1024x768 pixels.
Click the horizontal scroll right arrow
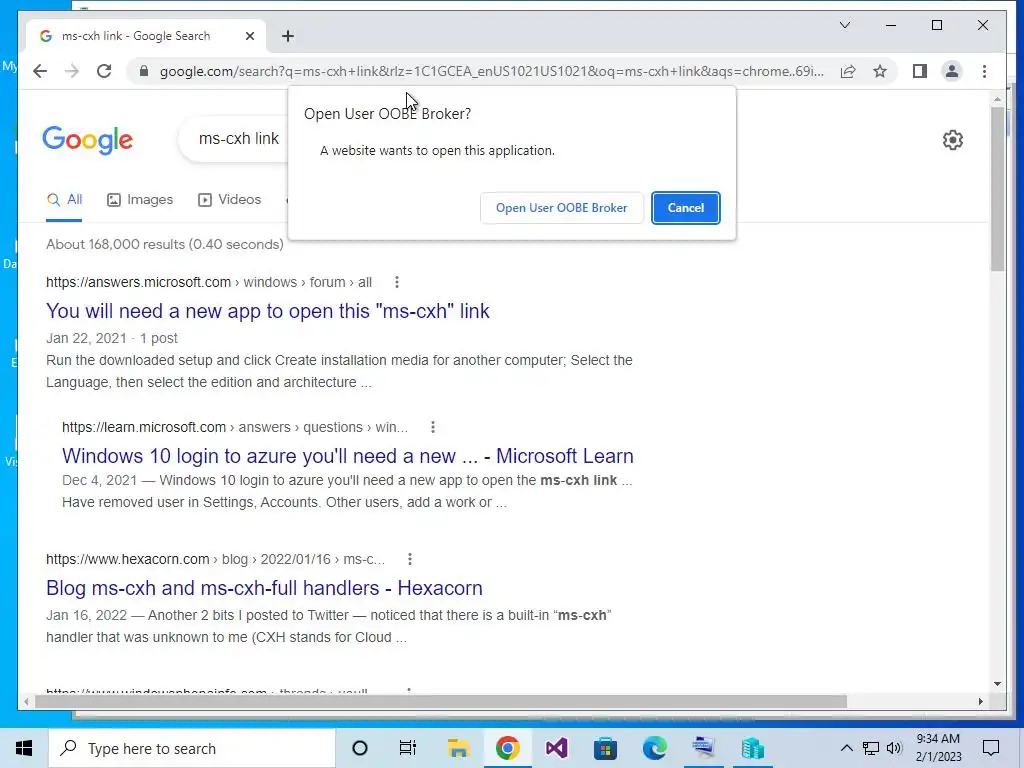pyautogui.click(x=980, y=701)
